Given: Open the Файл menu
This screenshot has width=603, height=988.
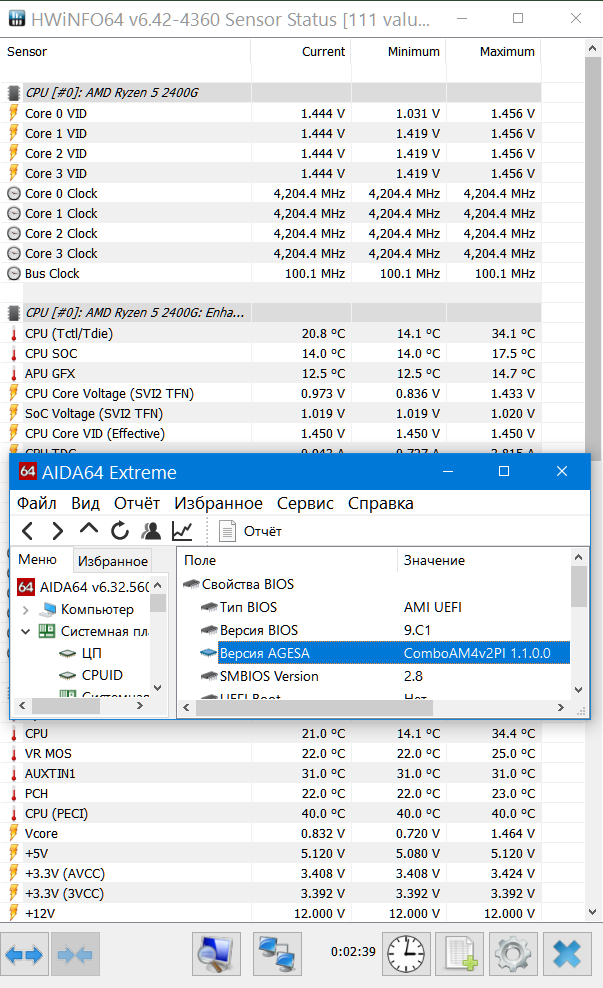Looking at the screenshot, I should point(37,503).
